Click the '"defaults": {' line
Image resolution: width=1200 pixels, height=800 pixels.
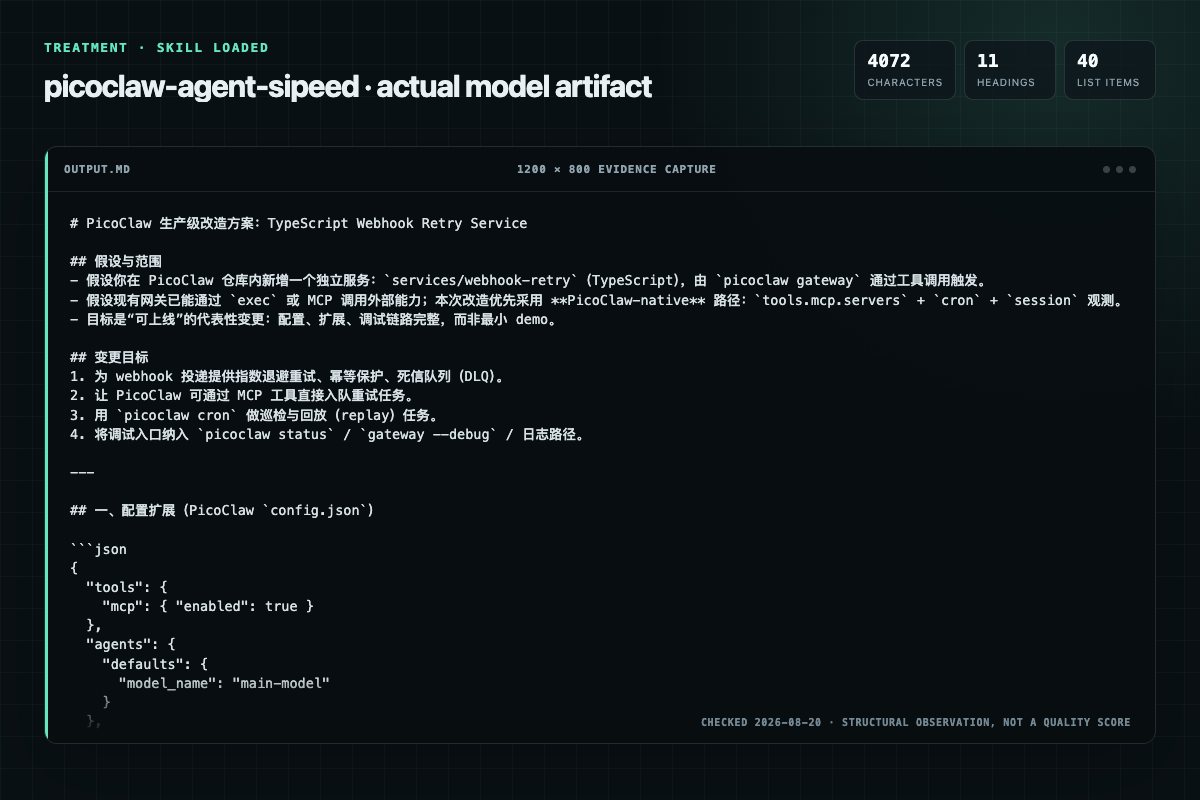153,664
